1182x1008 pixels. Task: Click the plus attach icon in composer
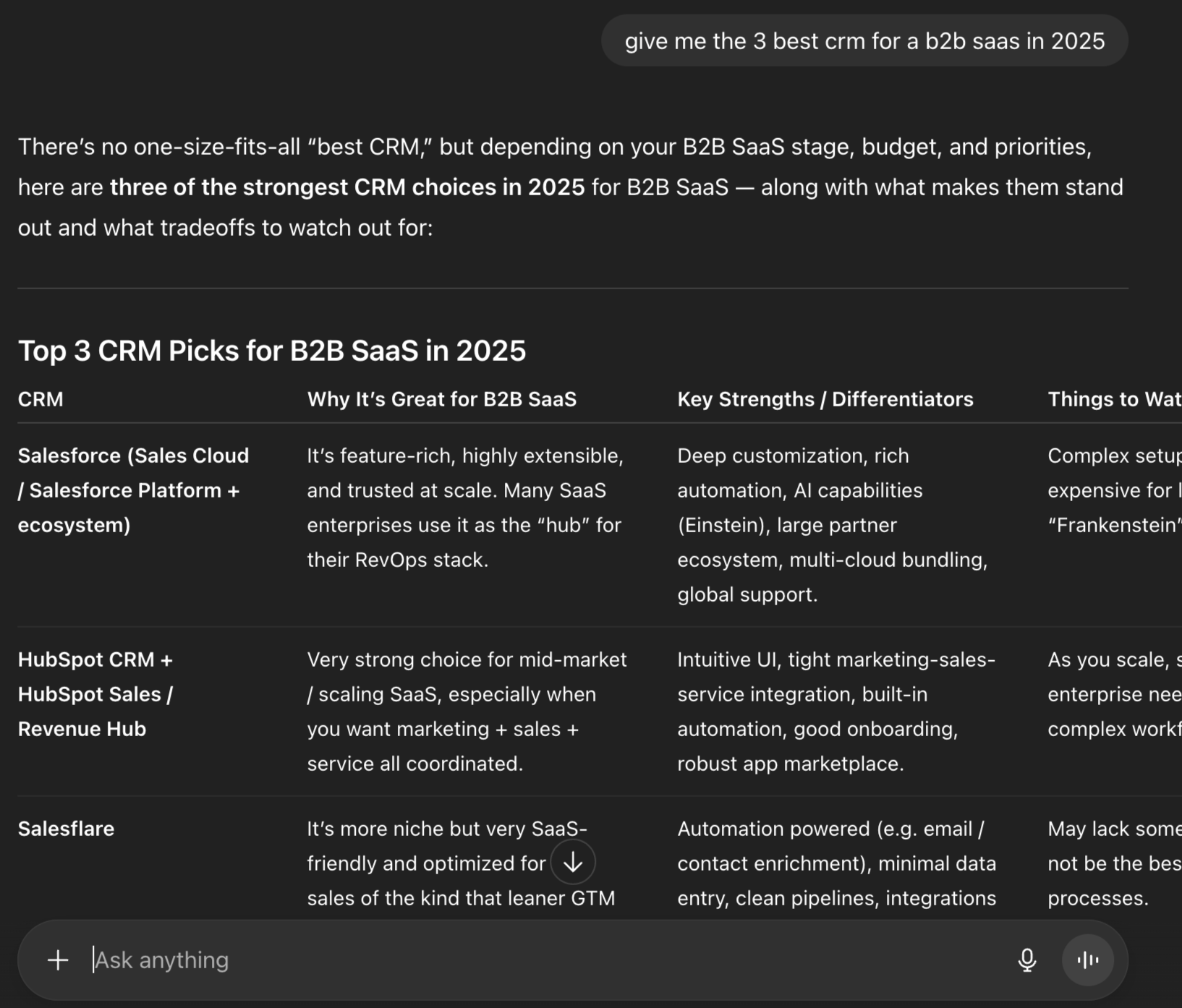(x=58, y=960)
